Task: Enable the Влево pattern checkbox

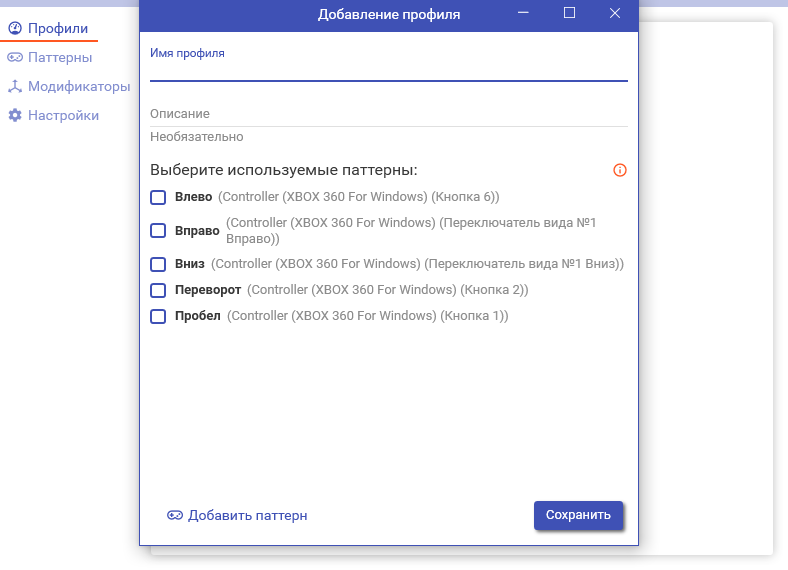Action: [x=158, y=197]
